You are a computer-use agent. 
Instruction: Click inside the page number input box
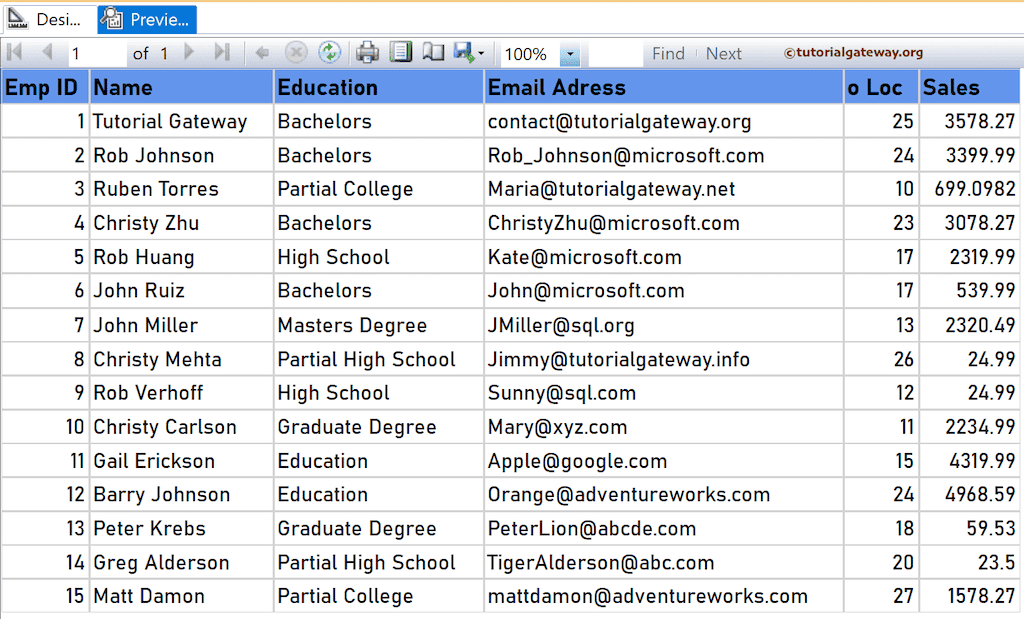(x=95, y=53)
